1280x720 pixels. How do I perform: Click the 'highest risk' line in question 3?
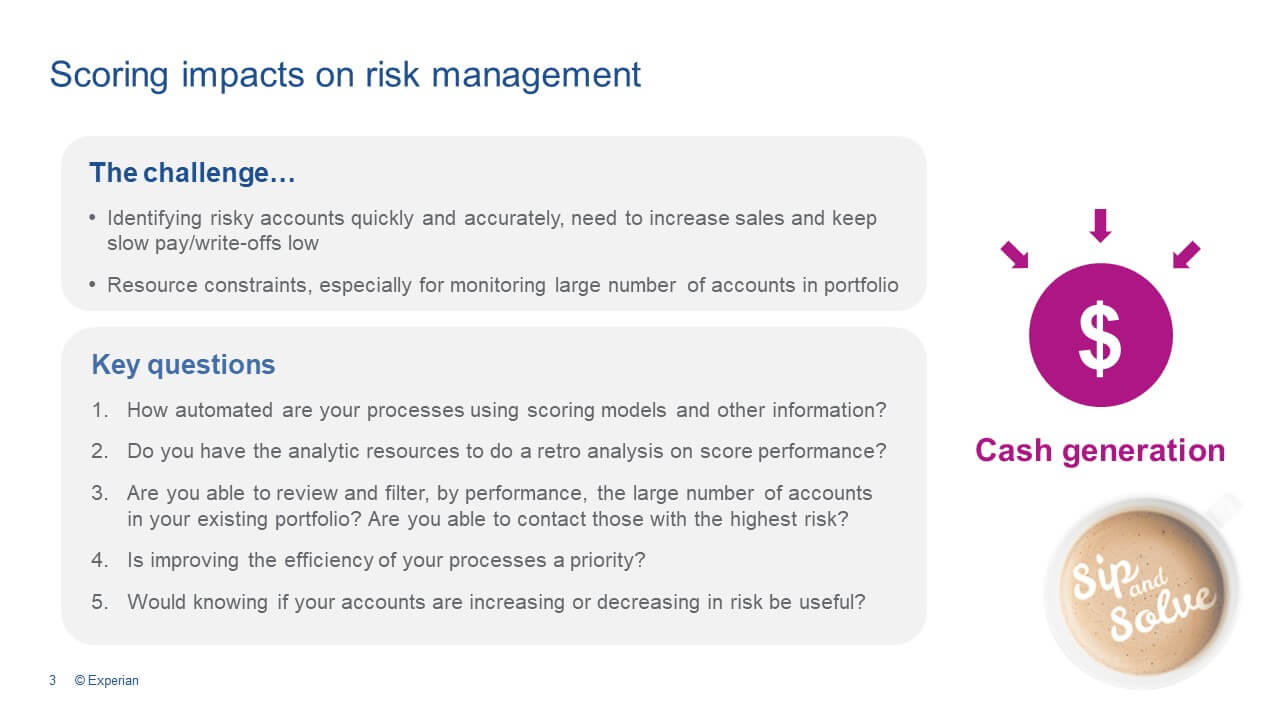[486, 518]
